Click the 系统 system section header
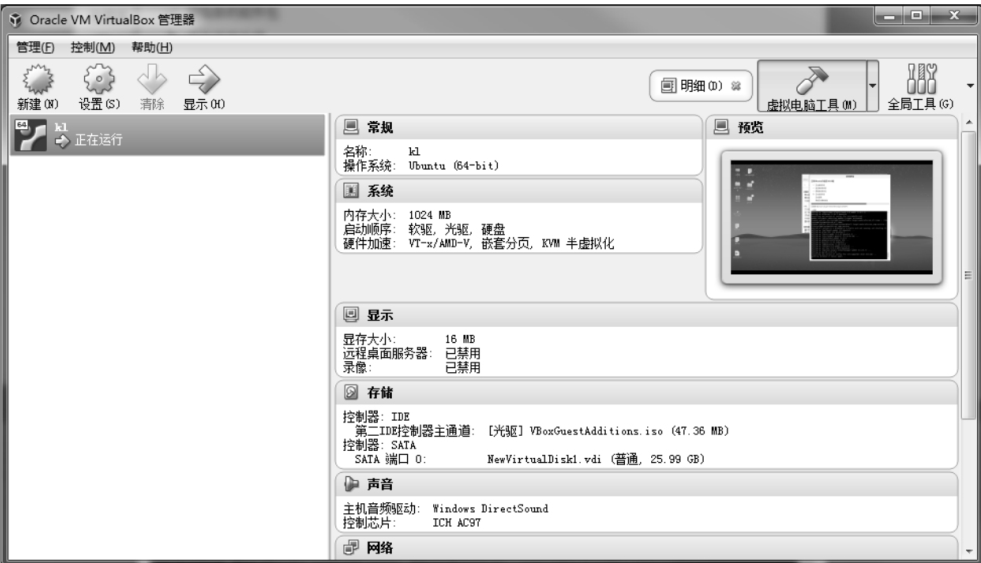Viewport: 981px width, 563px height. (x=519, y=191)
